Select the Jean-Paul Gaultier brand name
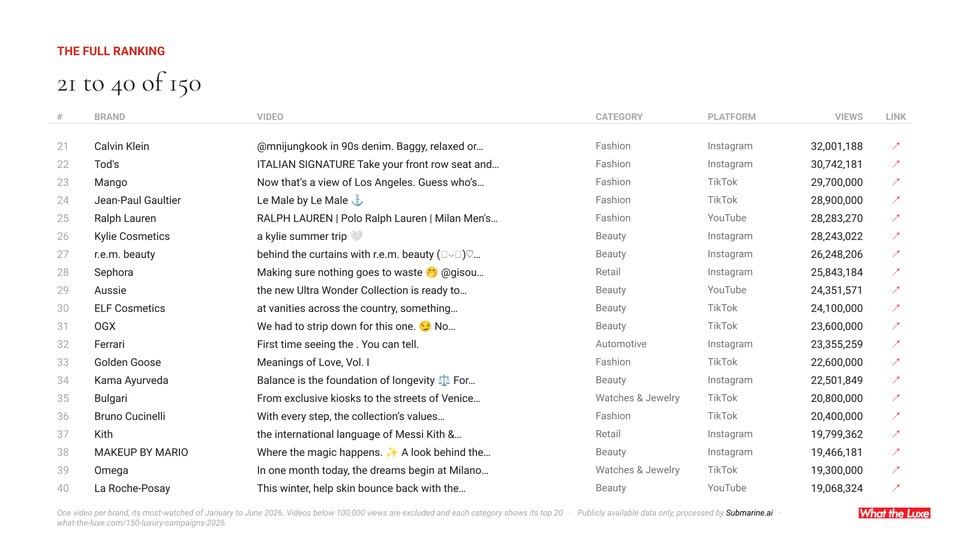The image size is (960, 540). [137, 200]
